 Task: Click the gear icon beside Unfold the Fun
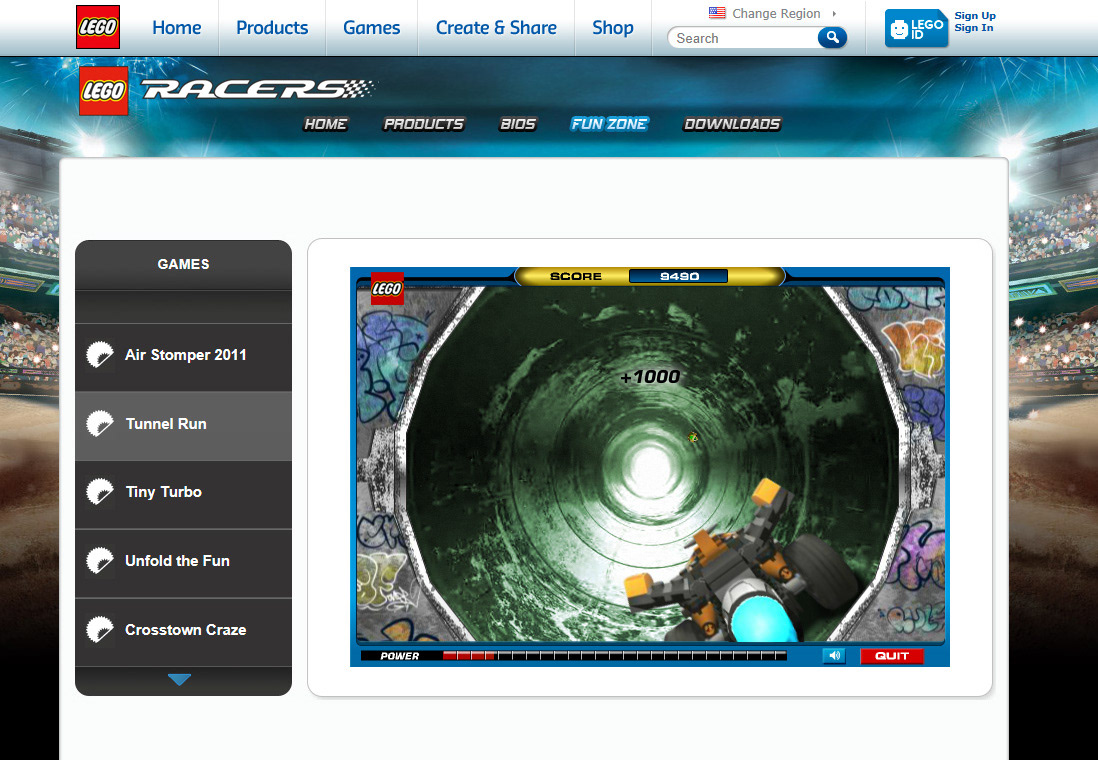(99, 560)
